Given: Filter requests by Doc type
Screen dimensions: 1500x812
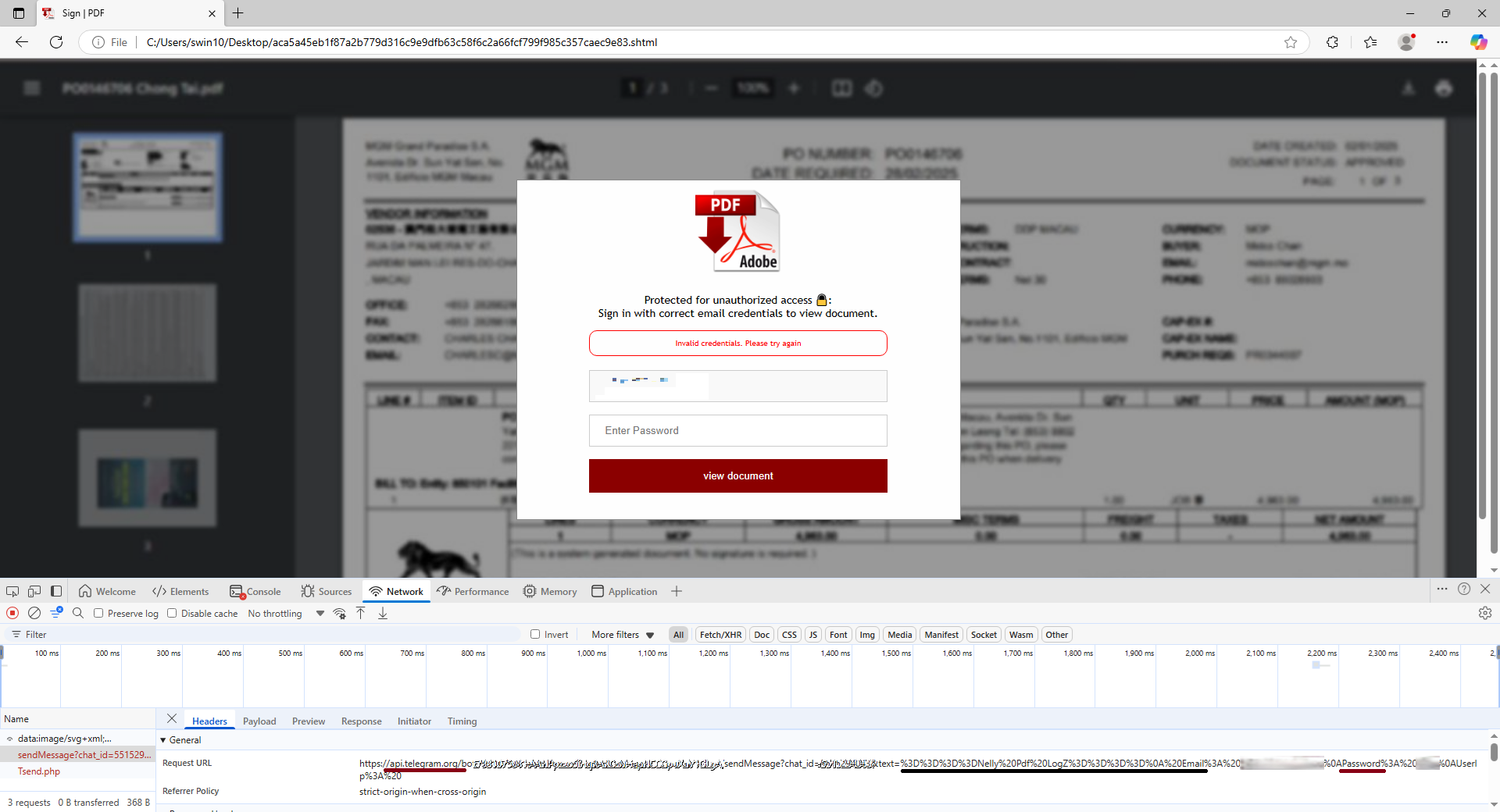Looking at the screenshot, I should click(x=762, y=635).
